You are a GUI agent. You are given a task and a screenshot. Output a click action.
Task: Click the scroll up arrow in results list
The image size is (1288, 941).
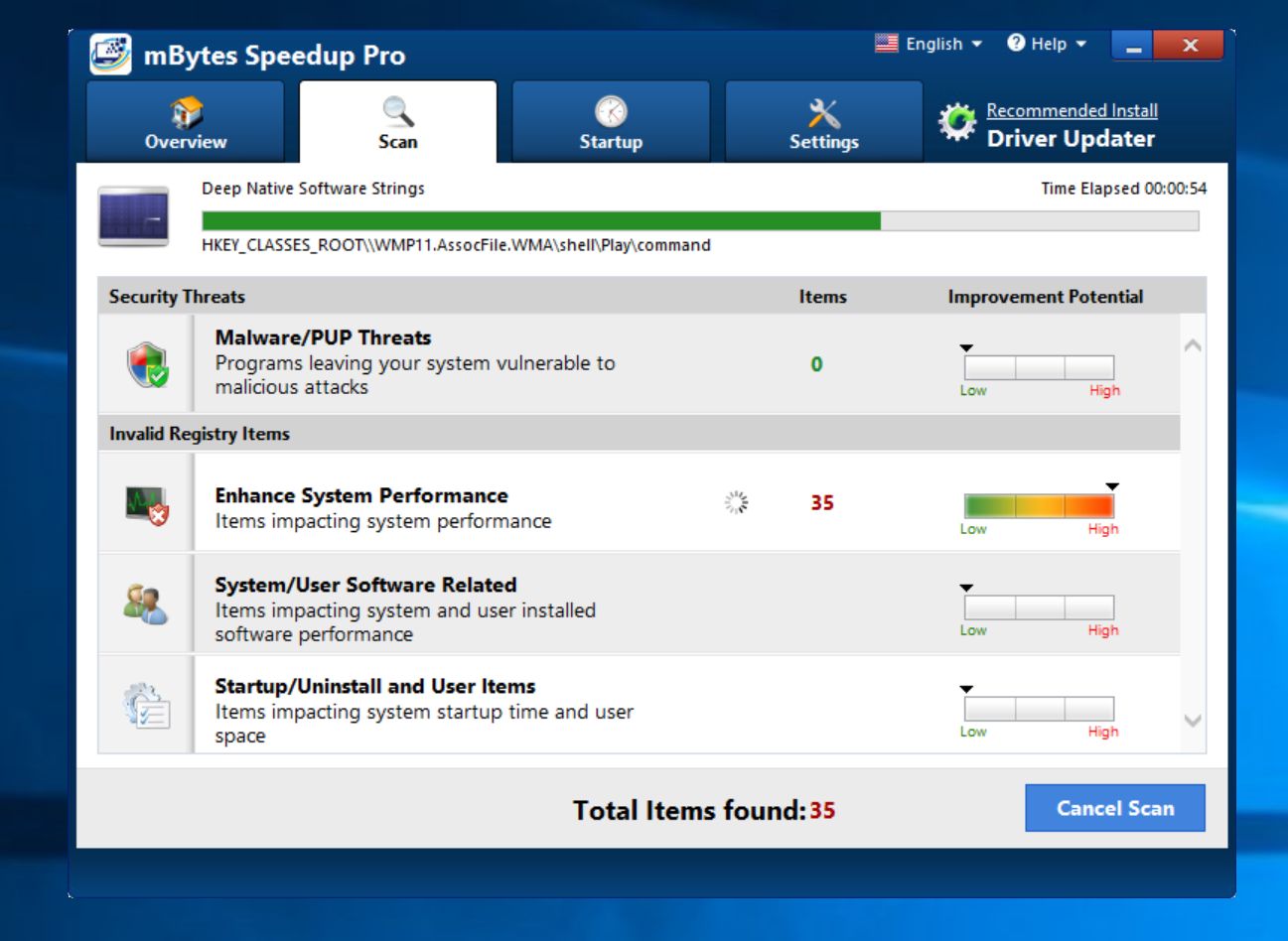[1193, 345]
